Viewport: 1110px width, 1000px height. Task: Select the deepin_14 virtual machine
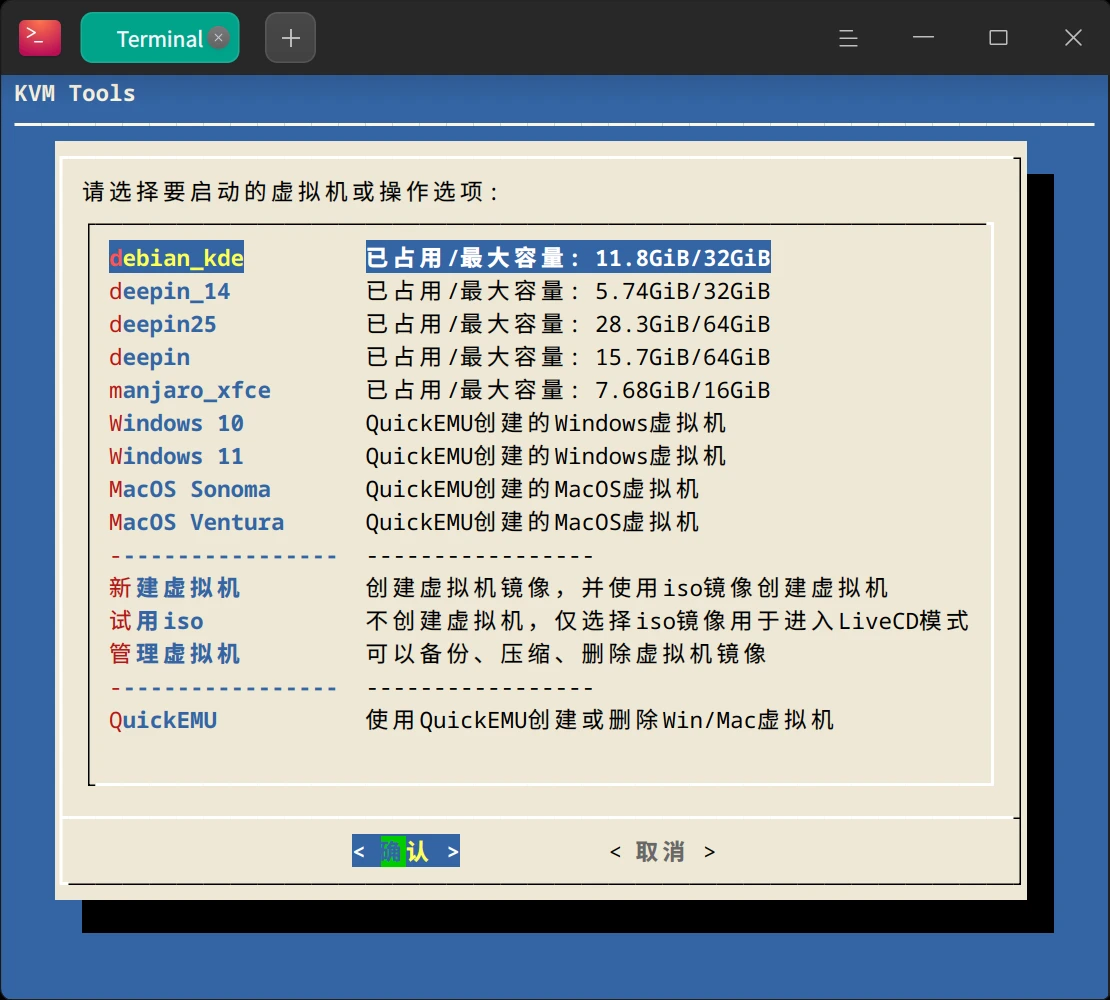click(169, 291)
